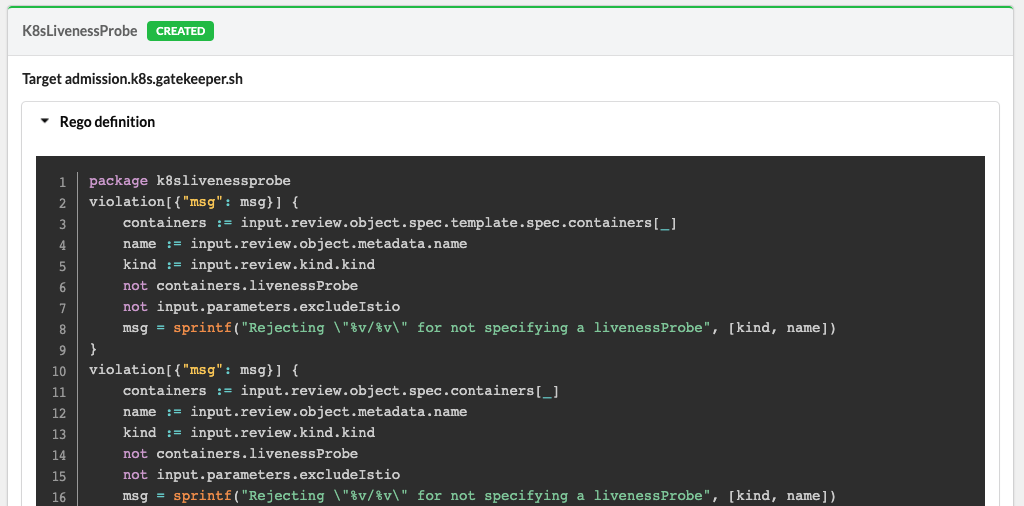Click line number 16 in the gutter
1024x506 pixels.
point(59,497)
